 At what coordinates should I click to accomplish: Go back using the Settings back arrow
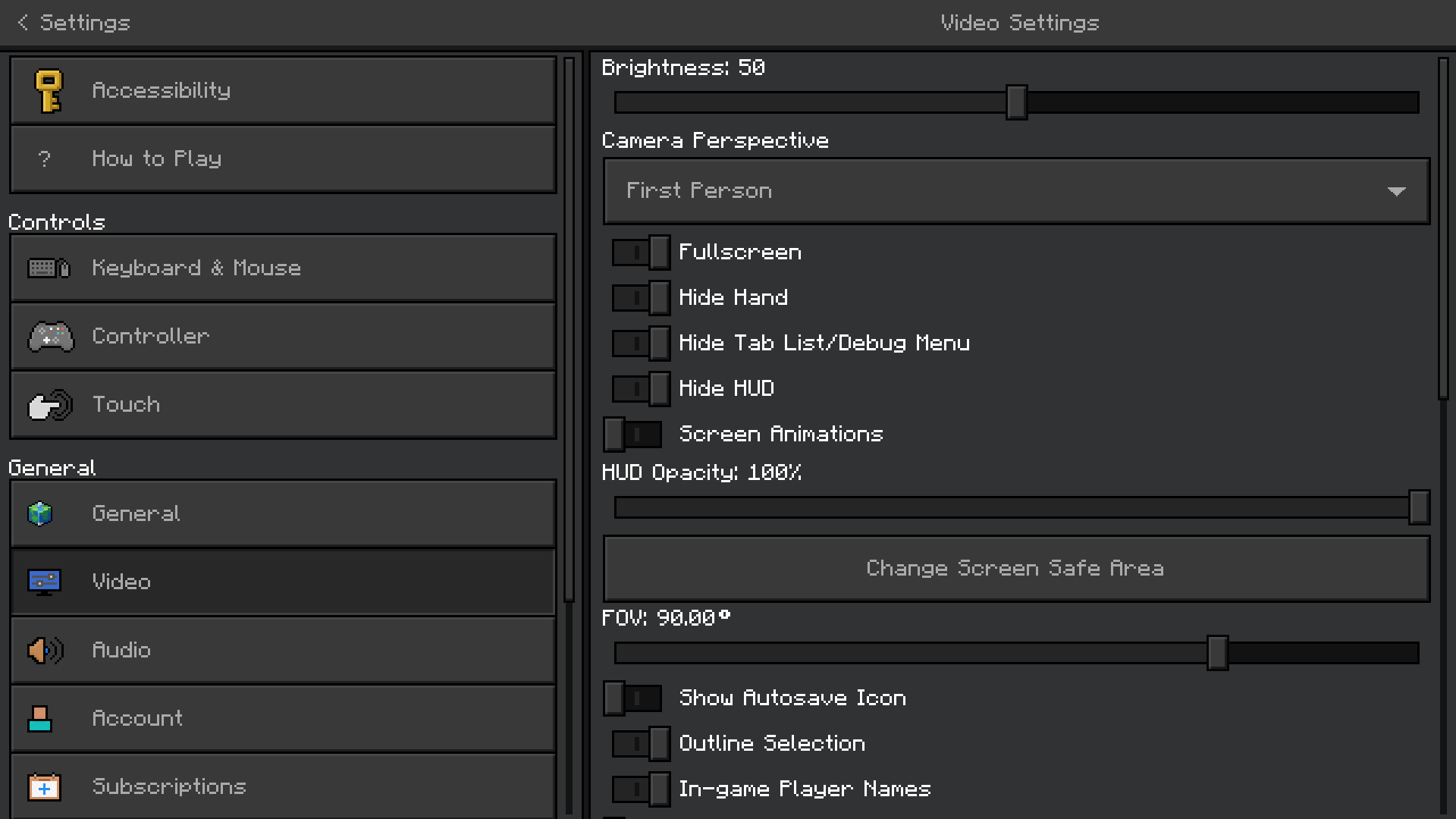click(24, 23)
